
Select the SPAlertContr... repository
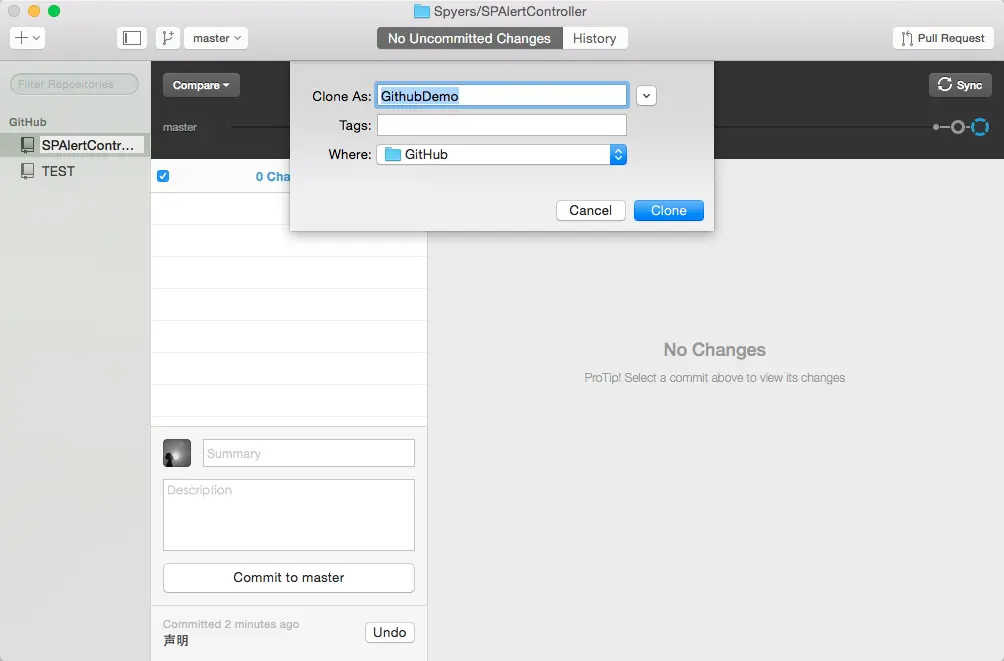coord(76,145)
